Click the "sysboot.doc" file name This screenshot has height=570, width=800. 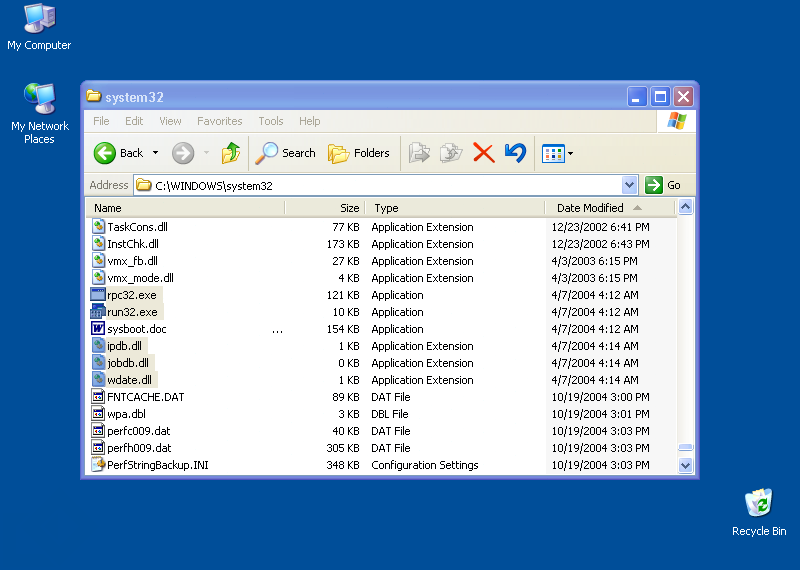pos(137,329)
